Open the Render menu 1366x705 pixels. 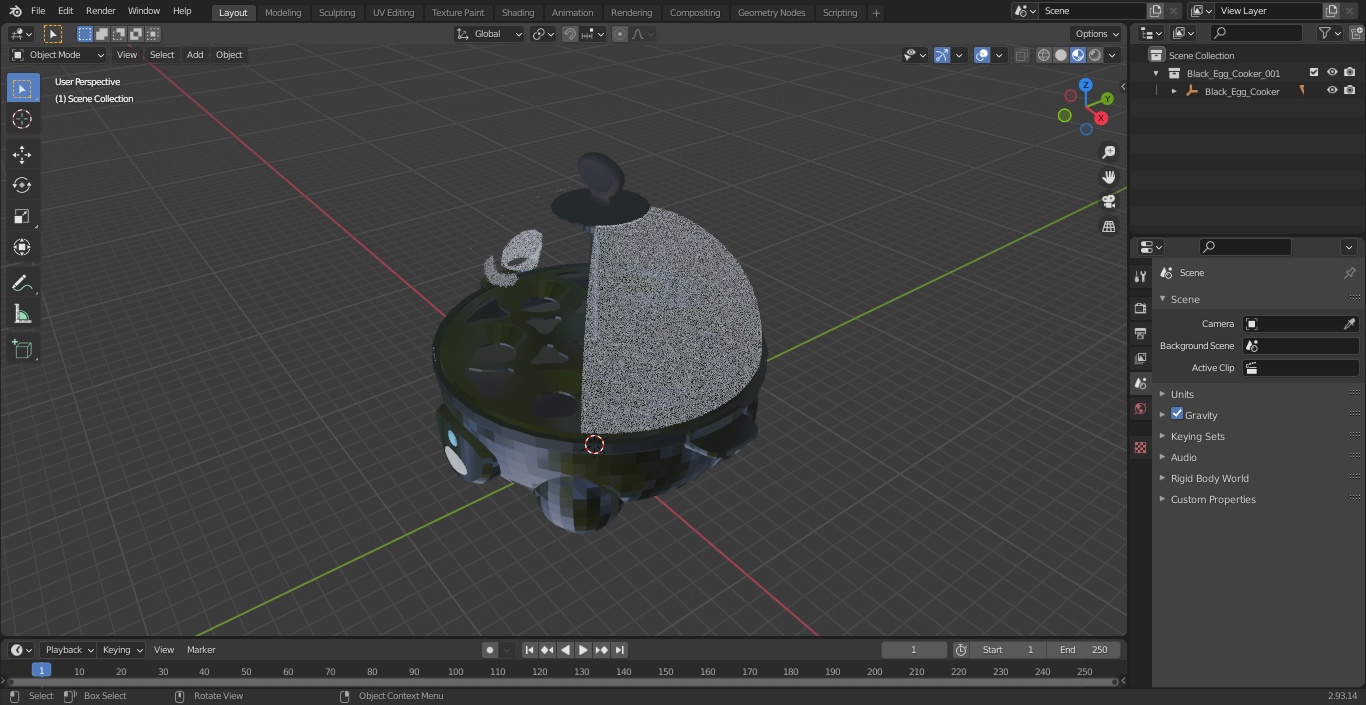[x=100, y=11]
